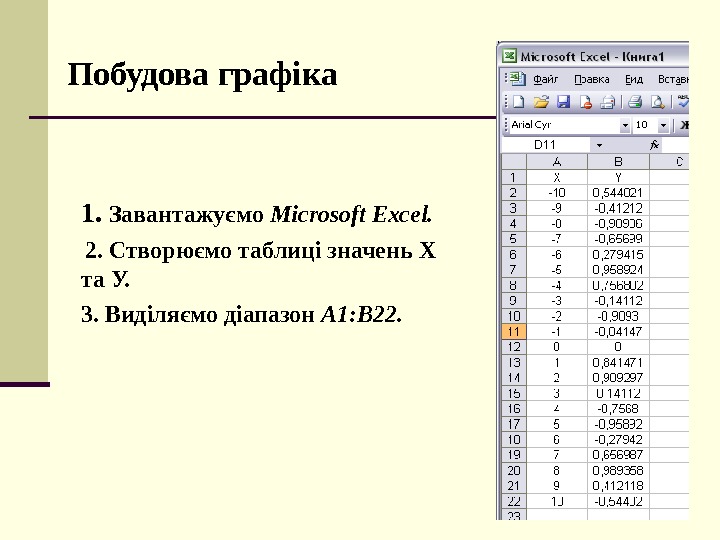Expand the font size 10 dropdown arrow
Viewport: 720px width, 540px height.
(x=663, y=125)
